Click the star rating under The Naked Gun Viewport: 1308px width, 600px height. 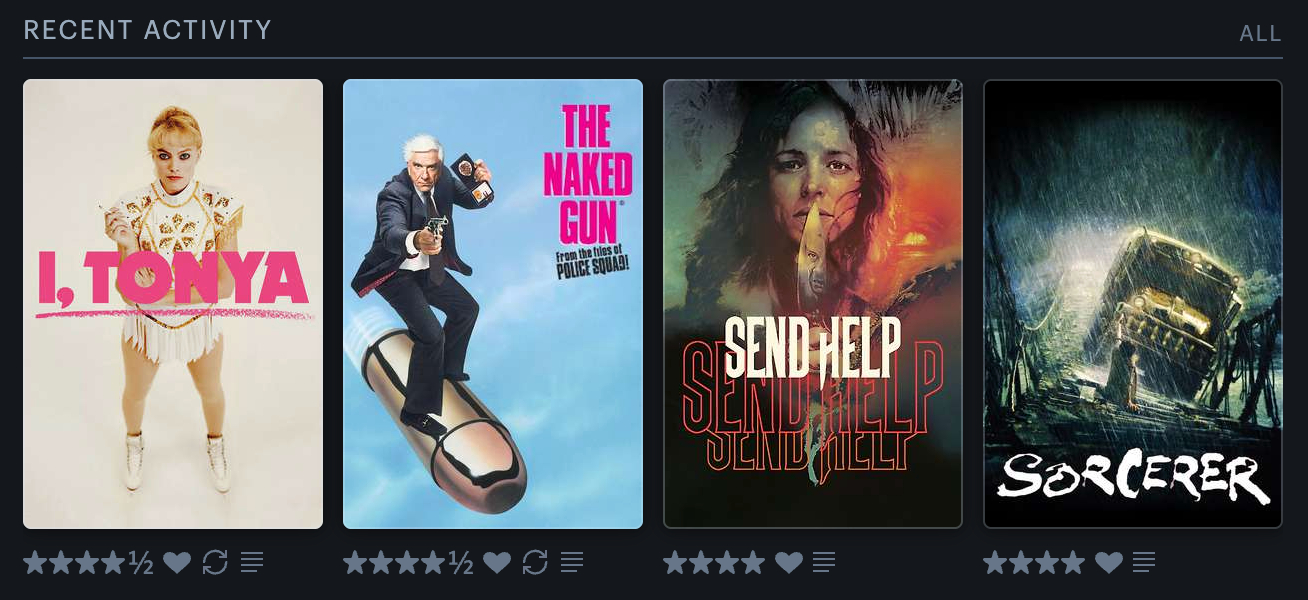(408, 563)
